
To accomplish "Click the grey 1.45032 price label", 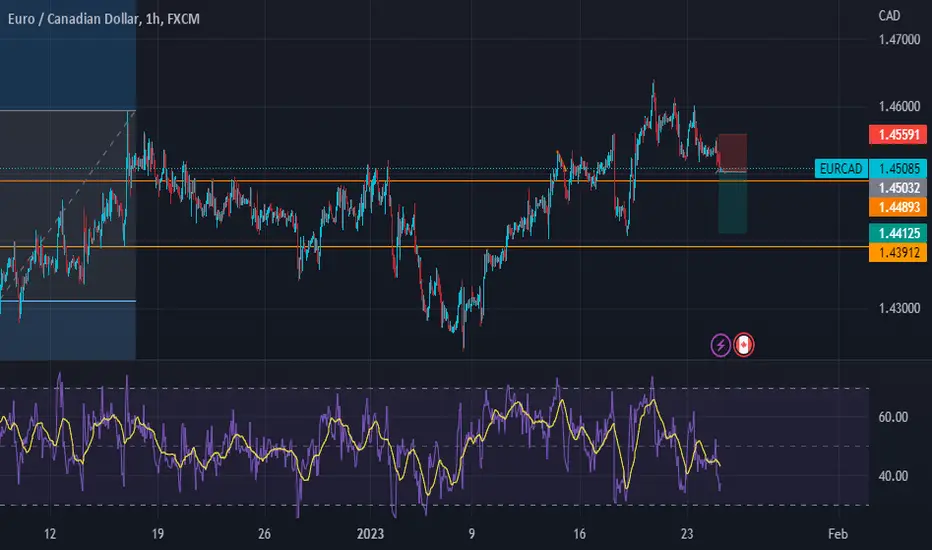I will (898, 188).
